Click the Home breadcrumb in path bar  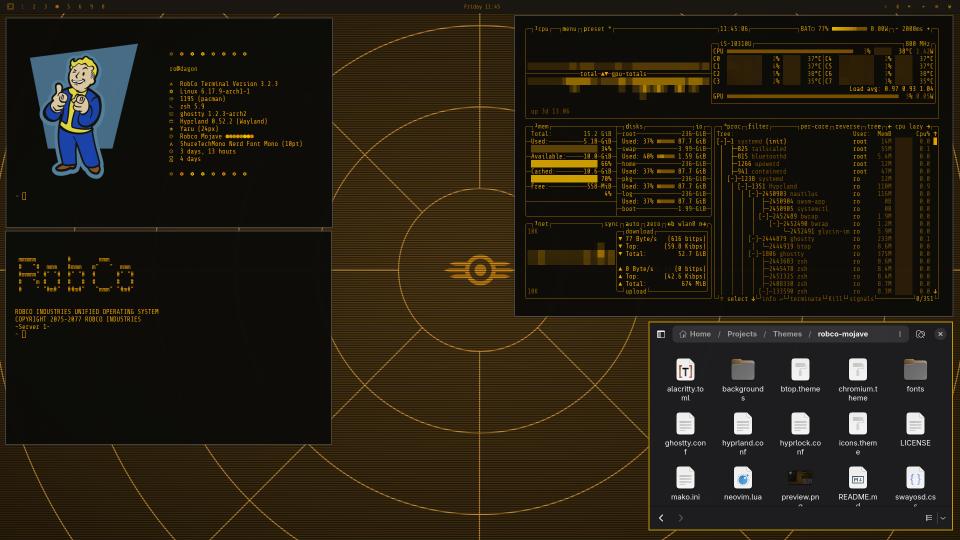coord(693,334)
